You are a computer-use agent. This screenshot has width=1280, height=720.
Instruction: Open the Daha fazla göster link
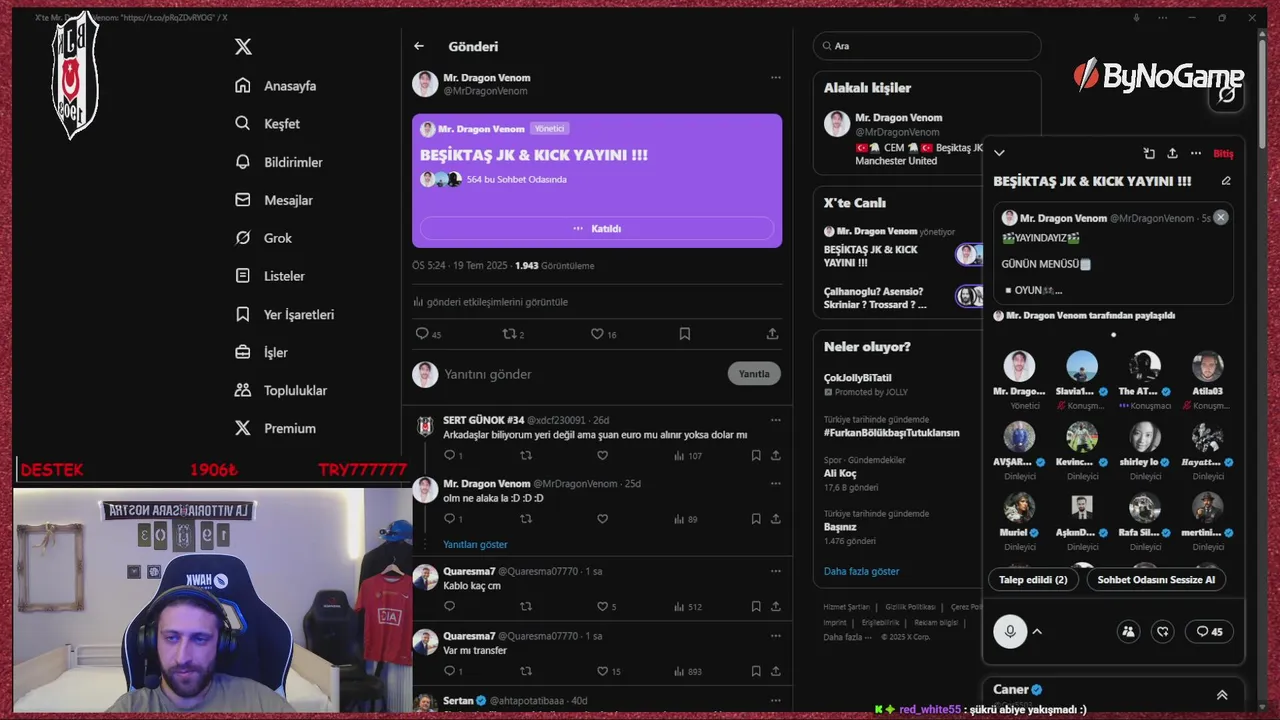click(861, 571)
